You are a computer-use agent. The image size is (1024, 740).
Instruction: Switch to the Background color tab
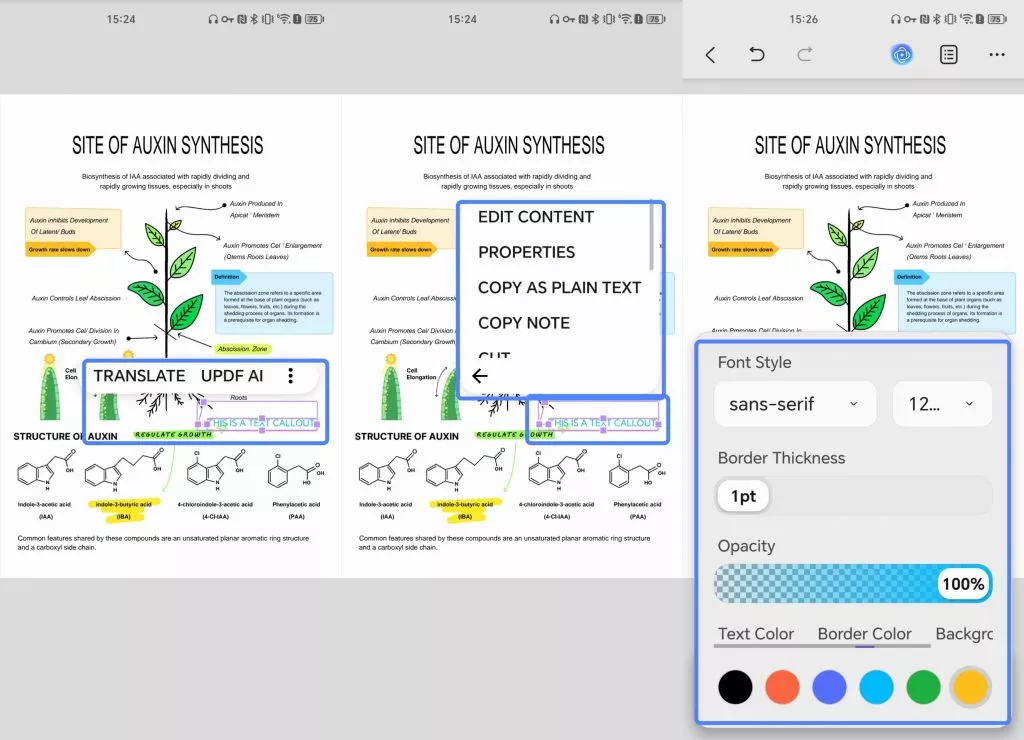(x=964, y=634)
